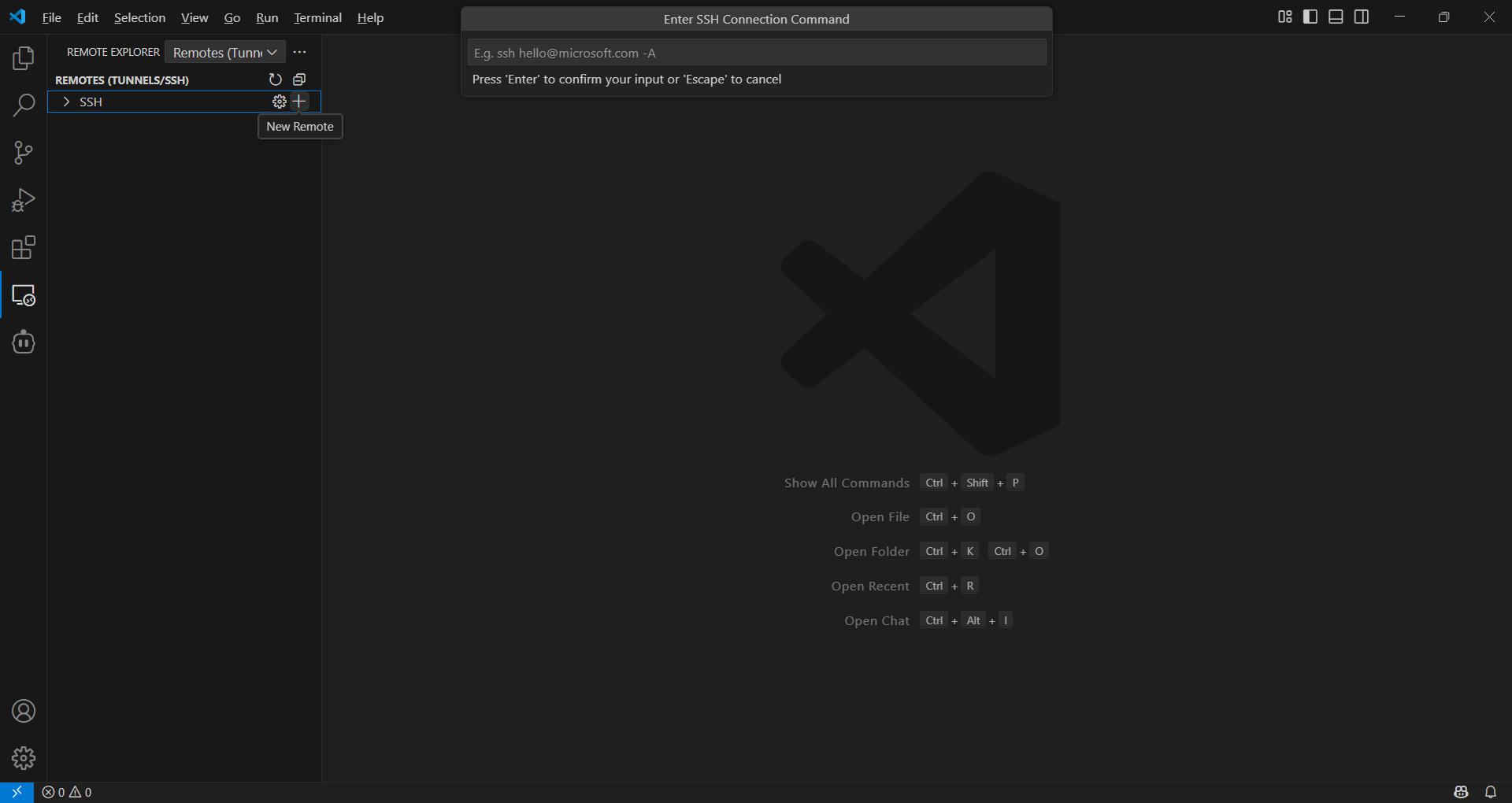
Task: Restore down the VS Code window
Action: tap(1443, 17)
